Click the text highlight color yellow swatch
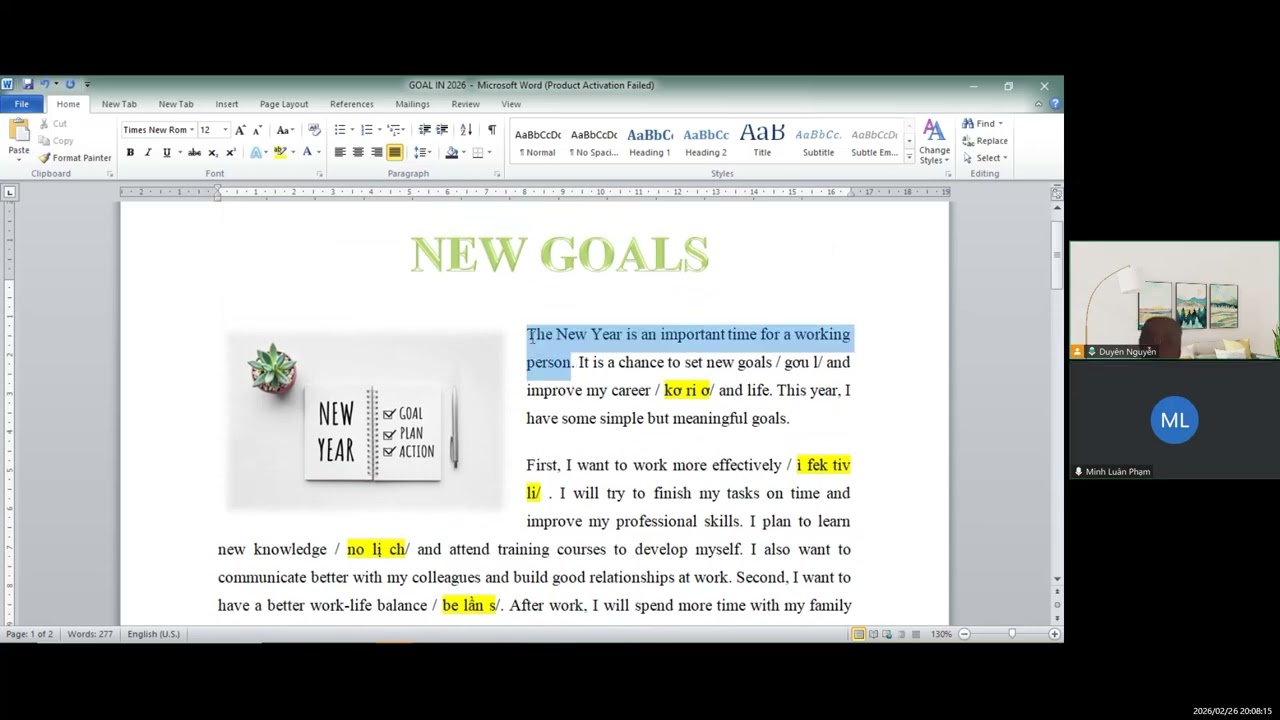Image resolution: width=1280 pixels, height=720 pixels. coord(280,153)
